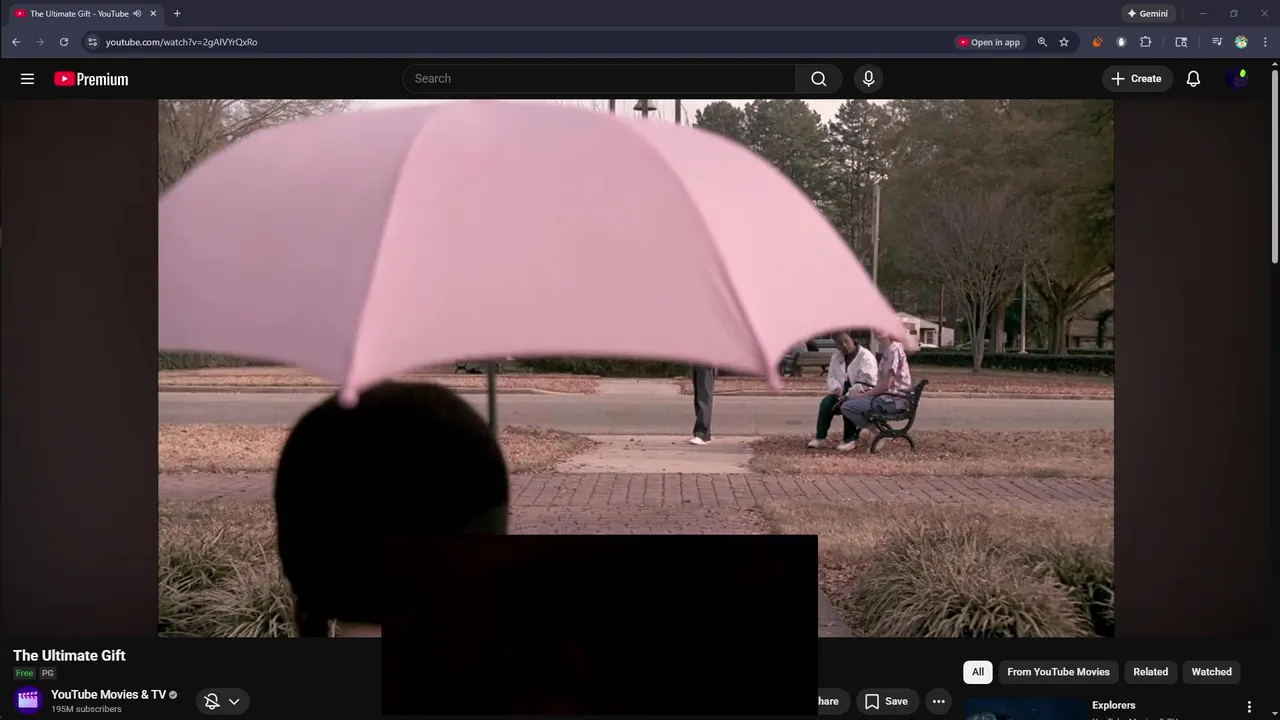
Task: Open YouTube Movies & TV channel name
Action: click(x=108, y=695)
